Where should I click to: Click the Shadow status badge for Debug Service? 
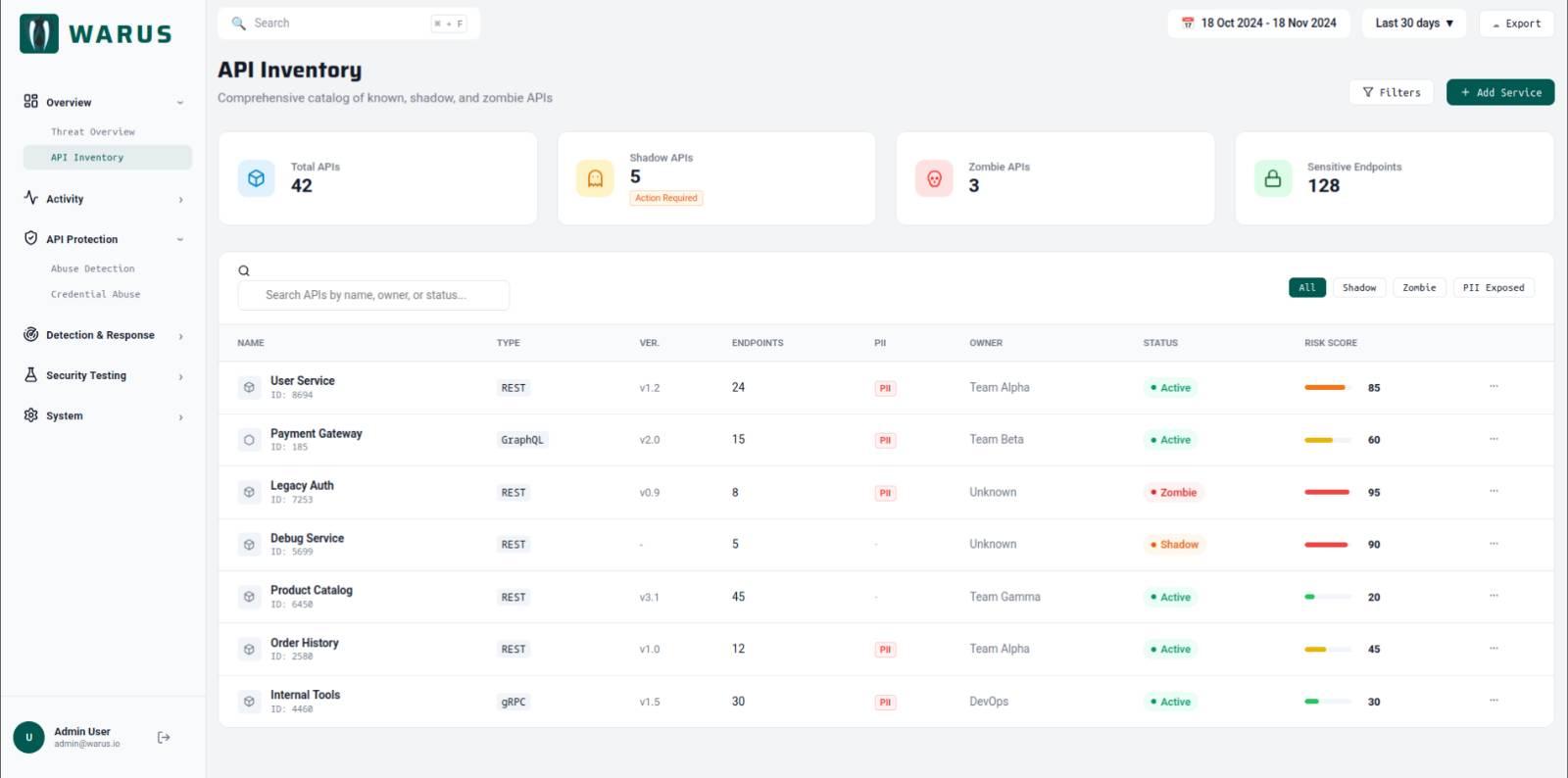click(1175, 544)
